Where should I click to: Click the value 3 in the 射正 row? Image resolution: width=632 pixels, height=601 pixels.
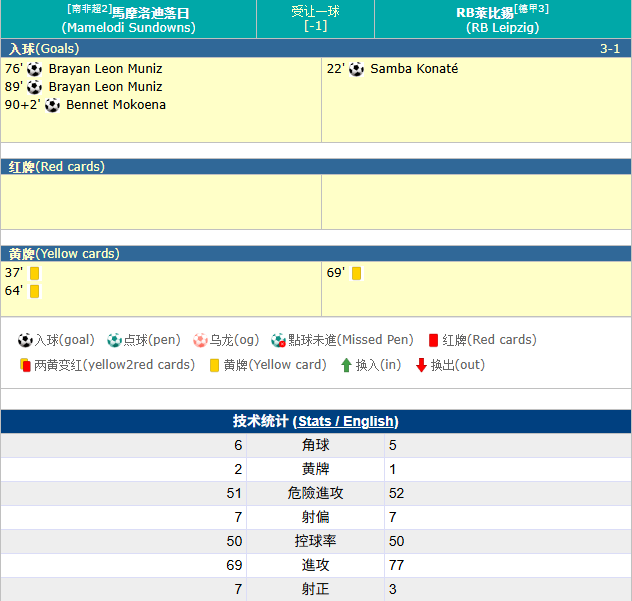click(x=393, y=589)
